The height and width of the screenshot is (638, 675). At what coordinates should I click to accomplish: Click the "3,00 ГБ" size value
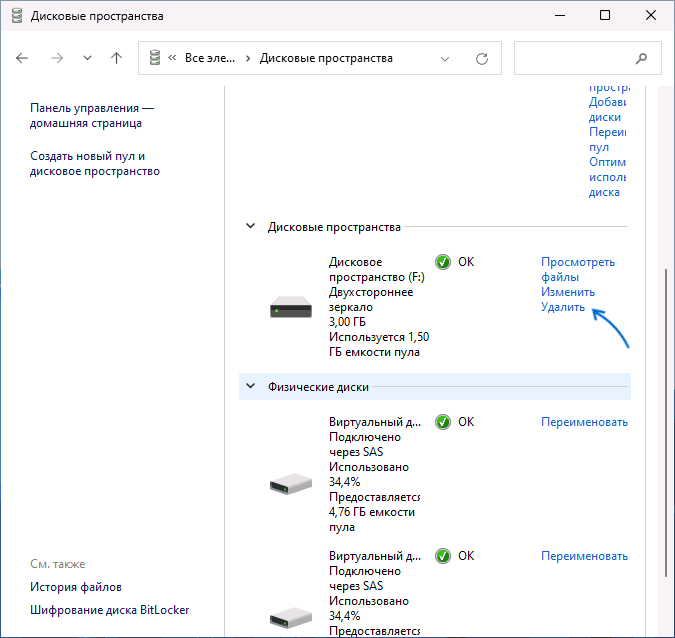347,322
